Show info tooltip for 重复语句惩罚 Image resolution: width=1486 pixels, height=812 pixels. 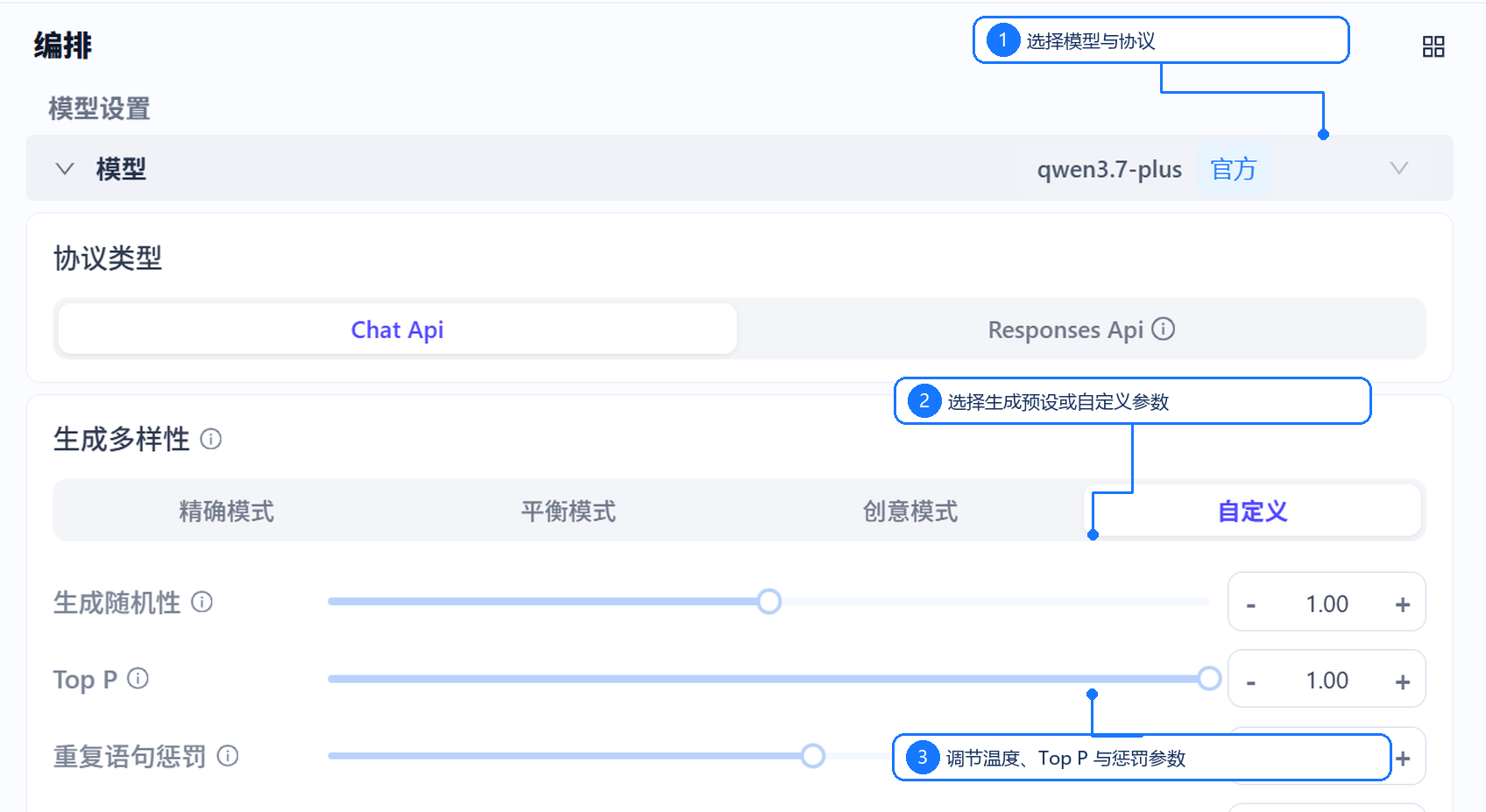coord(228,756)
